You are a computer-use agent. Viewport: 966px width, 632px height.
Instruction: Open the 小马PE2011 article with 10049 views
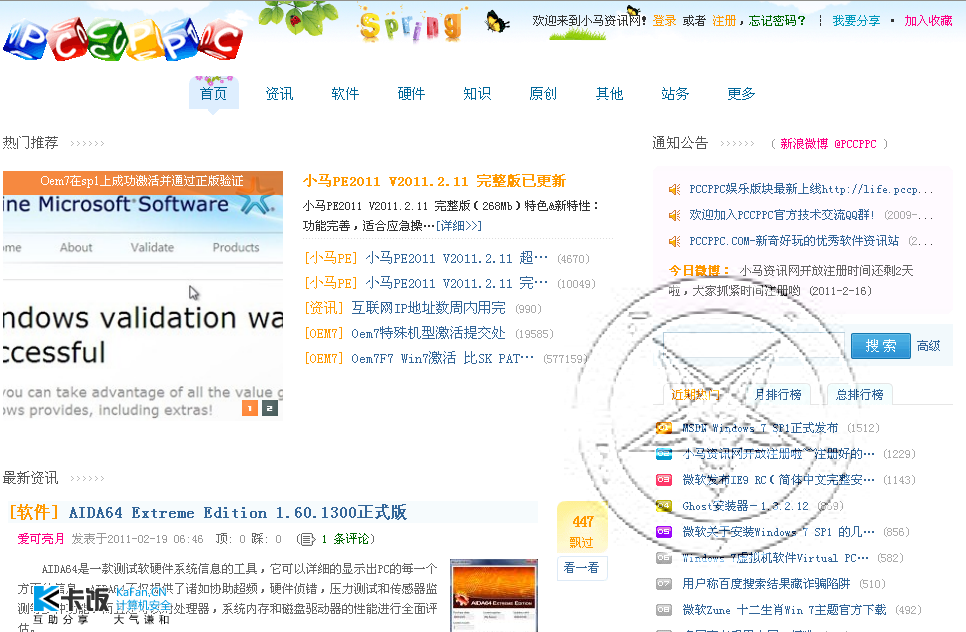click(456, 283)
